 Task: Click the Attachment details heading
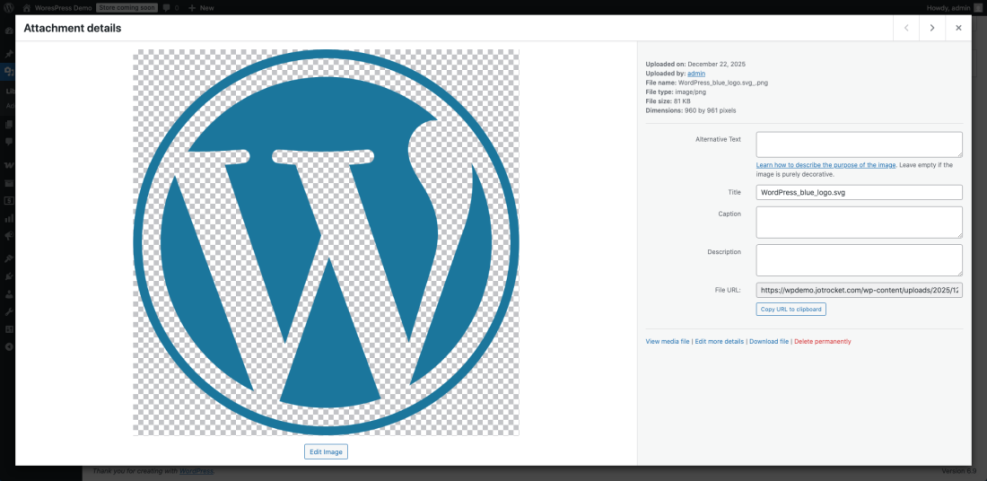(x=72, y=28)
